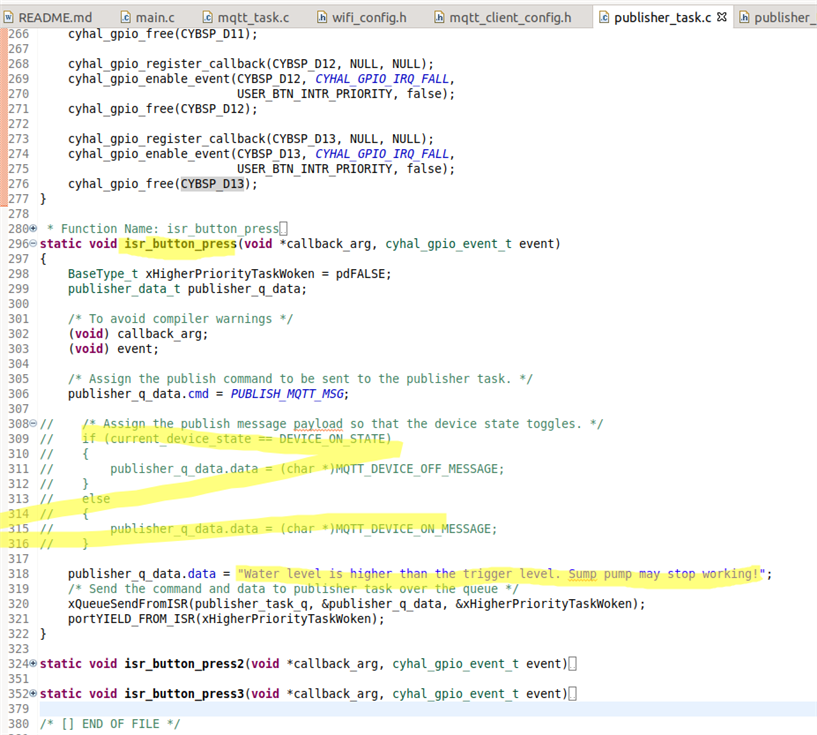Open the main.c editor tab
The image size is (817, 735).
tap(147, 17)
